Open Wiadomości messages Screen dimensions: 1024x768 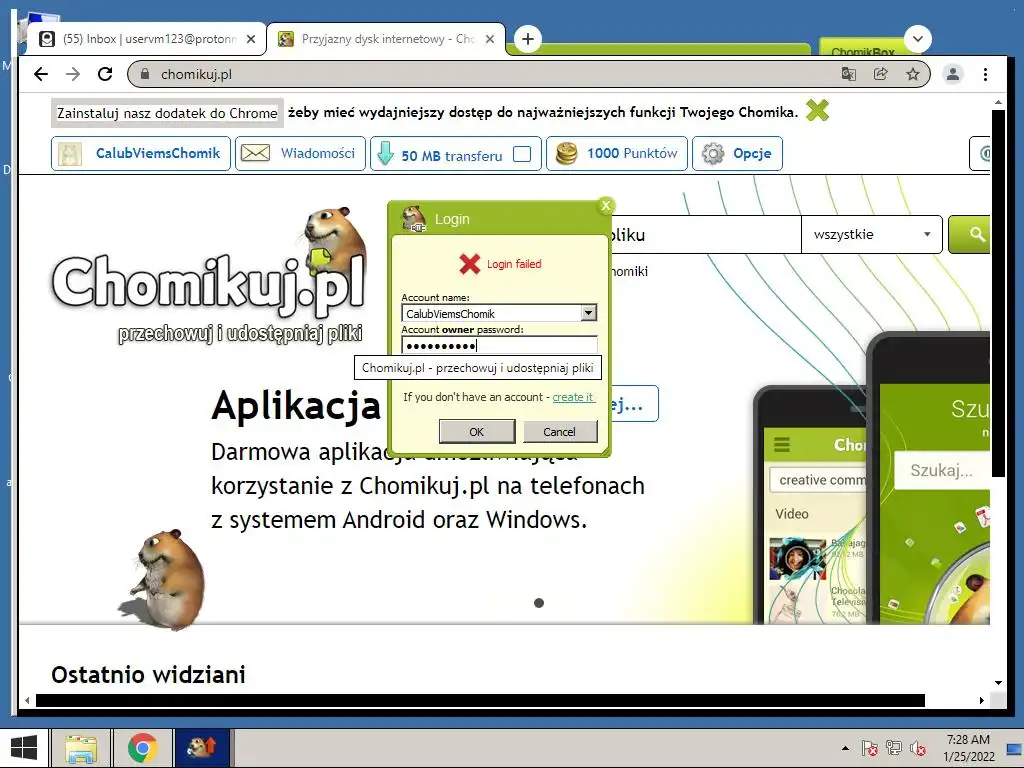(317, 153)
